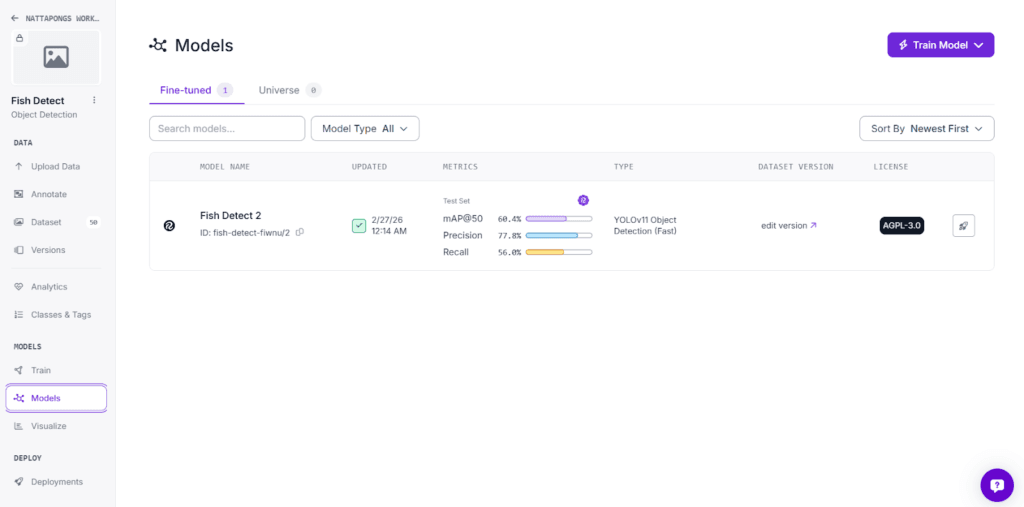The image size is (1024, 507).
Task: Expand the Model Type filter dropdown
Action: tap(365, 129)
